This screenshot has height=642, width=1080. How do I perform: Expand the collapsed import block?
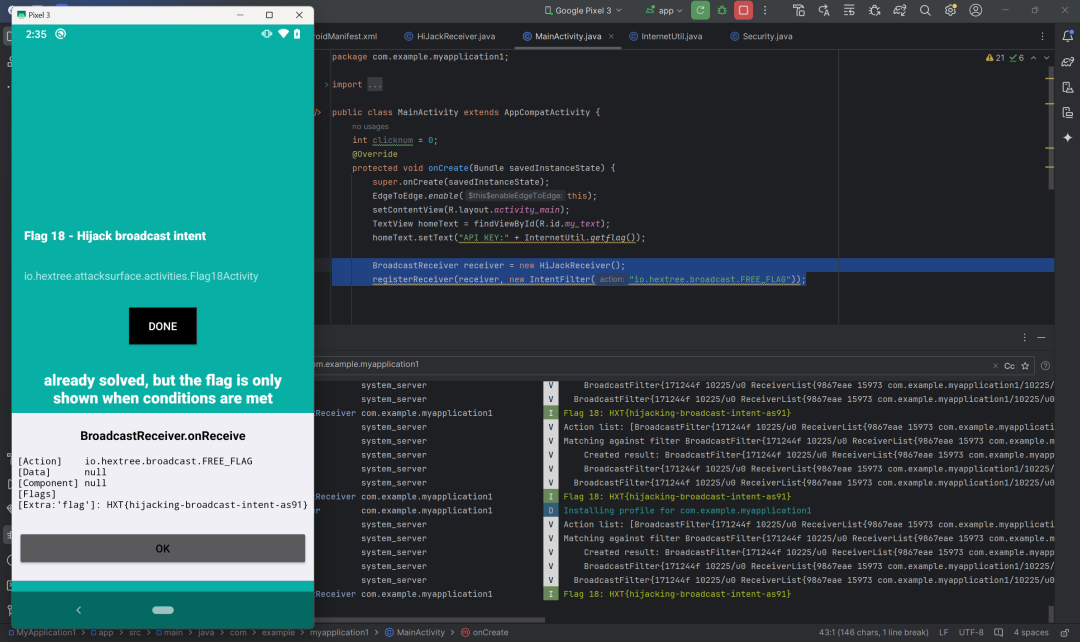374,85
